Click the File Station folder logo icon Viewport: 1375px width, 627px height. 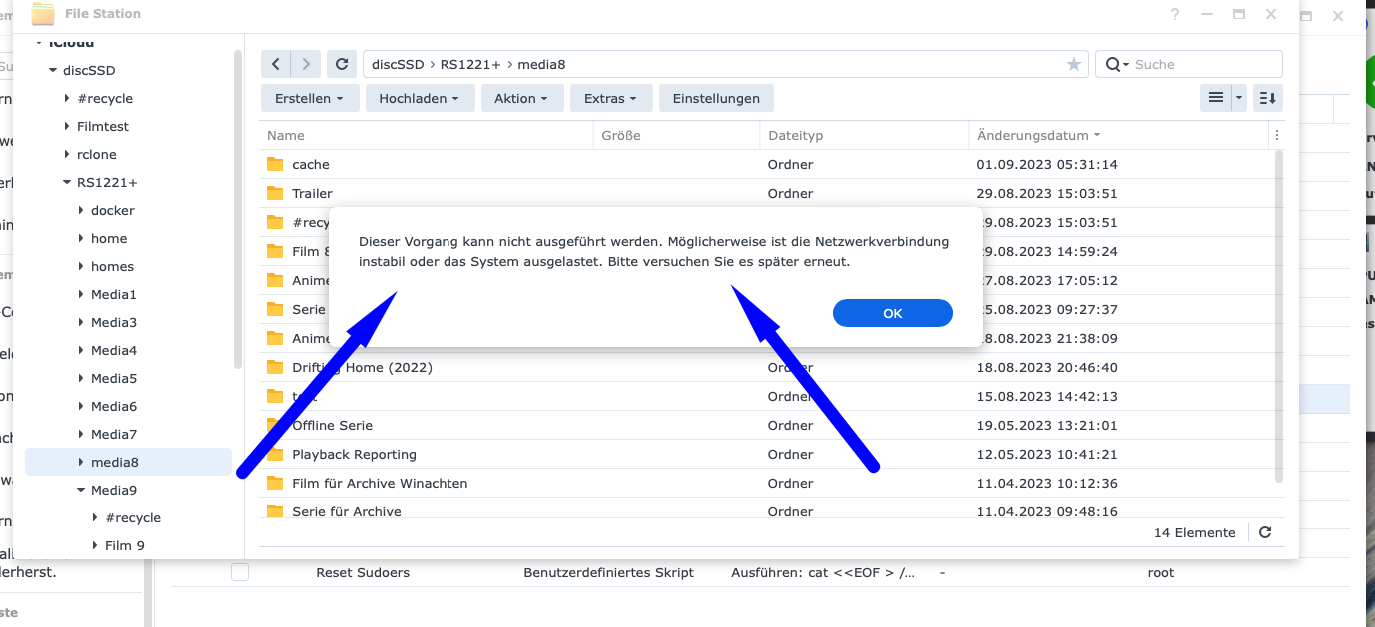click(43, 14)
